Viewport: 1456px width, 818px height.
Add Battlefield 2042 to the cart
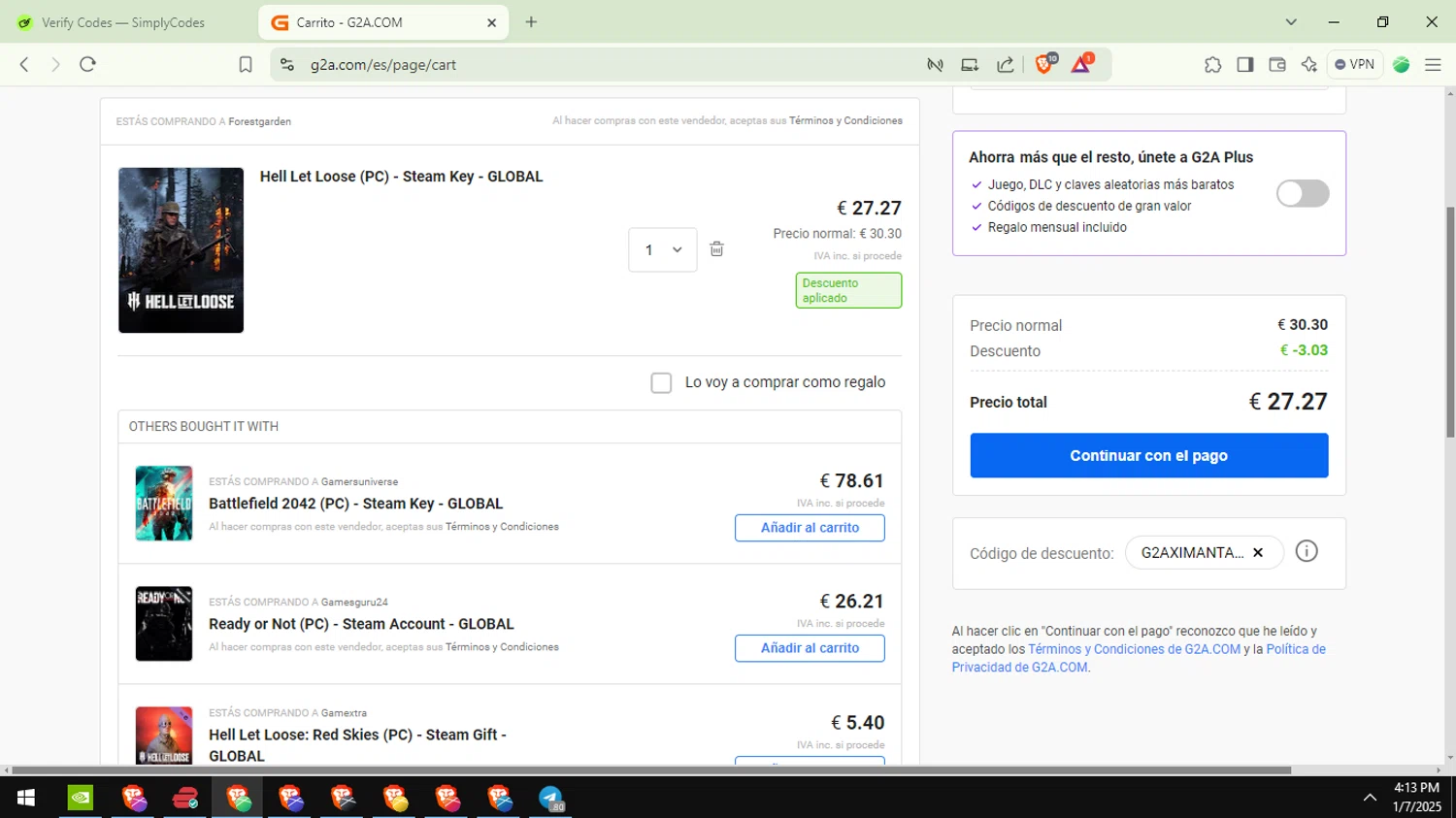pyautogui.click(x=810, y=528)
